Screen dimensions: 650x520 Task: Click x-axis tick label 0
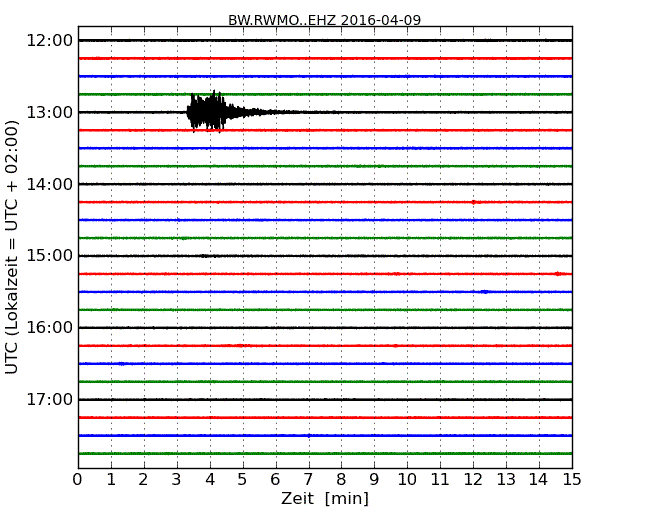click(78, 480)
